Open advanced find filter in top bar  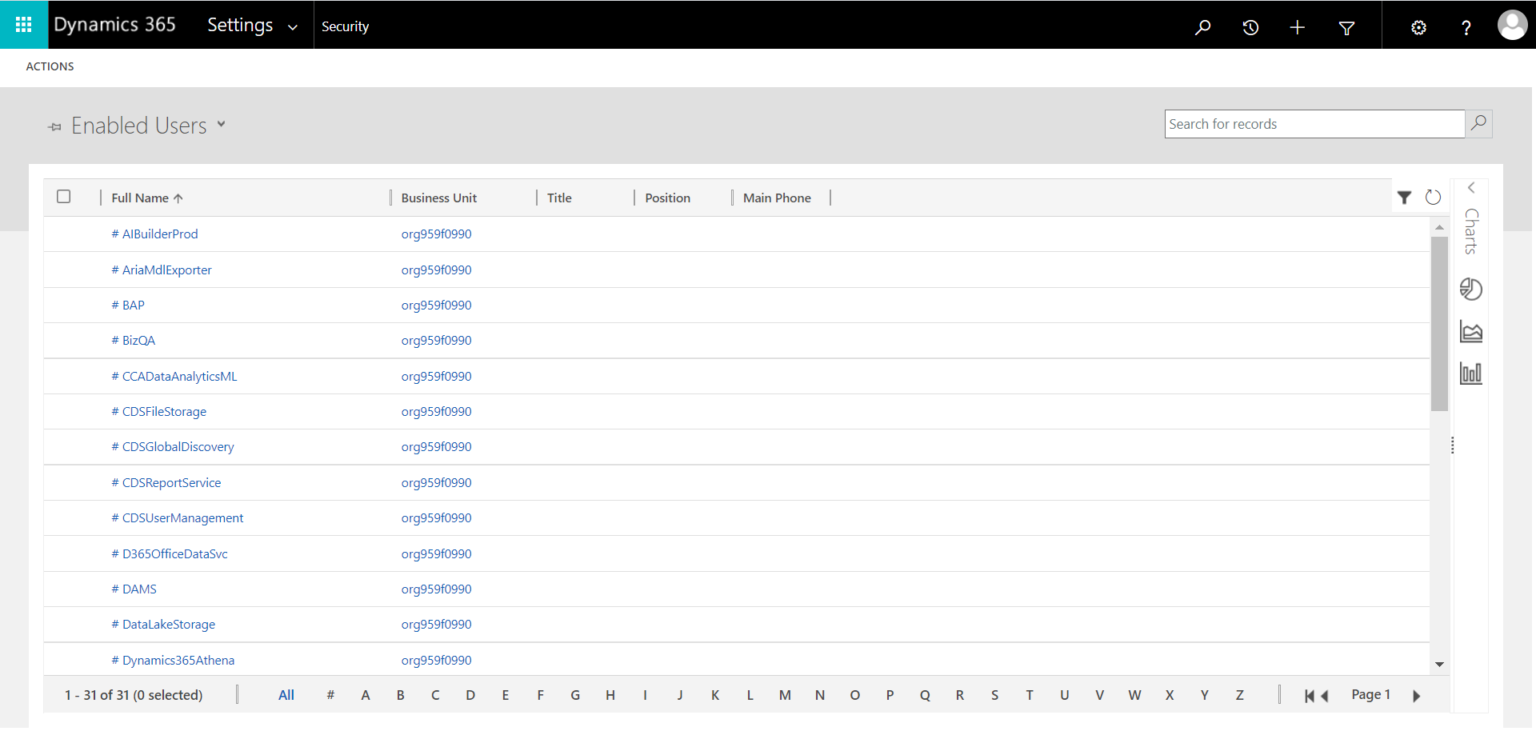1346,25
